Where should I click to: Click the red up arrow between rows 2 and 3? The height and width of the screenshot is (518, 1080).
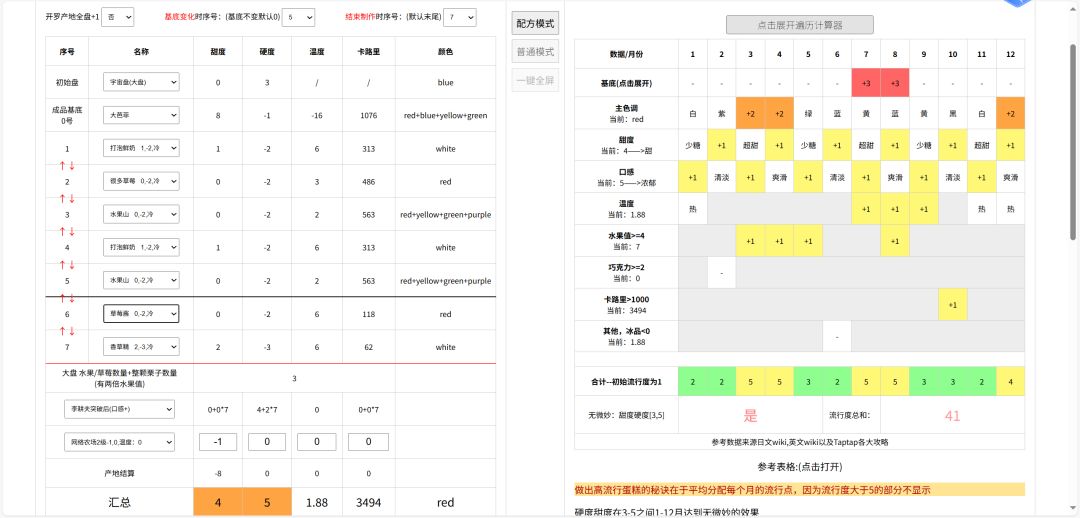coord(61,198)
